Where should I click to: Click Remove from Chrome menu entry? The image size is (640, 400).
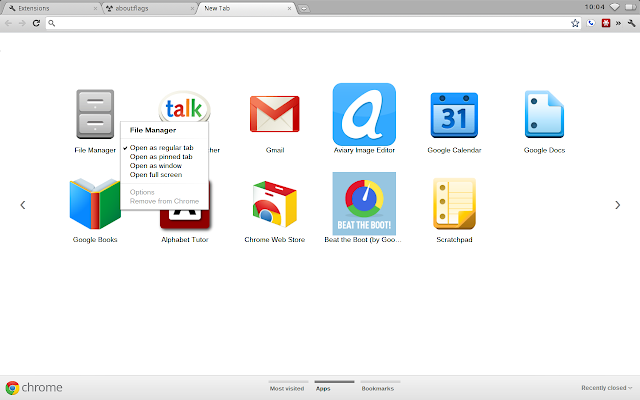click(x=164, y=201)
